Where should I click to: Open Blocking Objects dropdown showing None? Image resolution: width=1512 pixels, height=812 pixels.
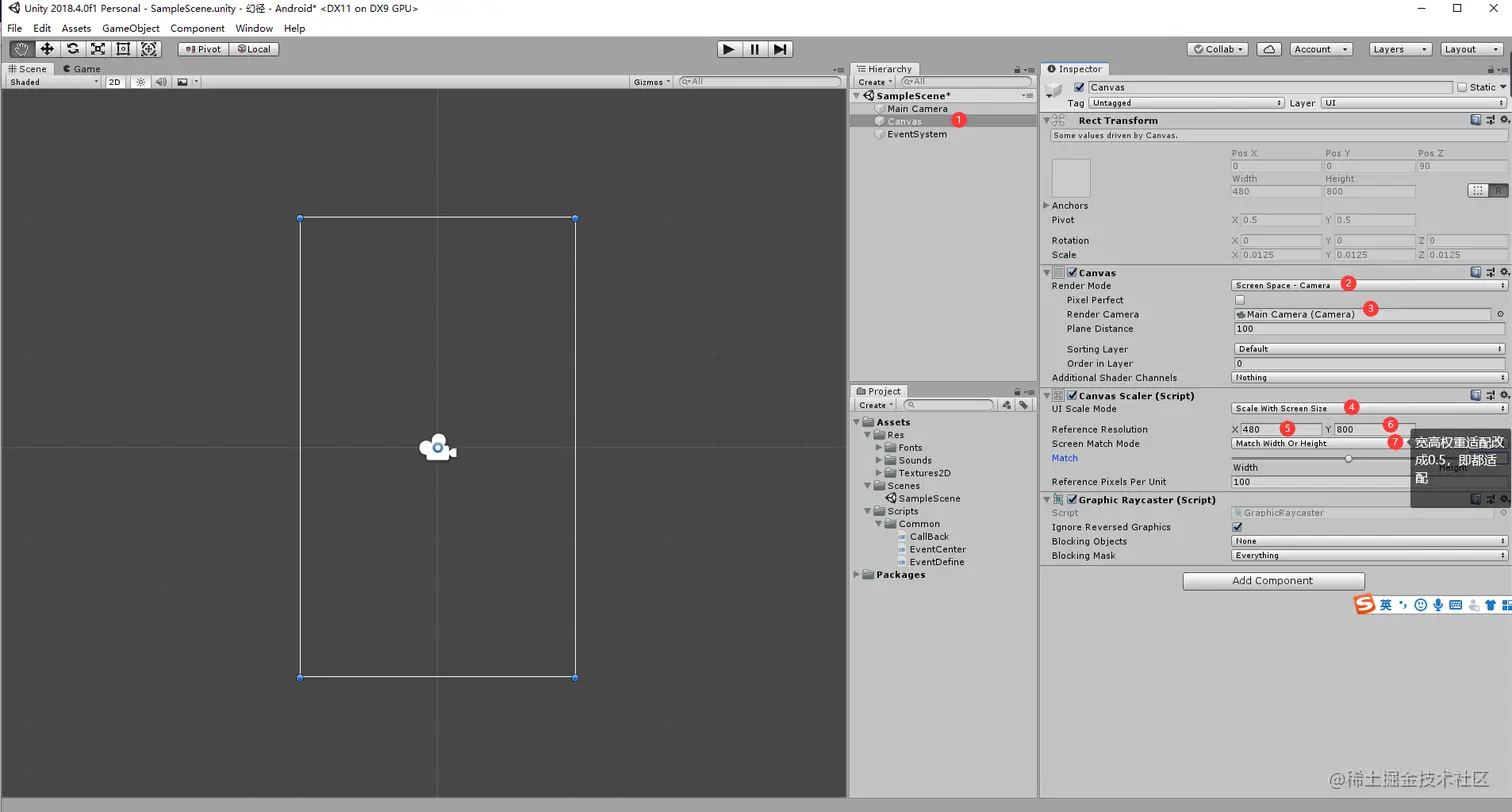click(1369, 541)
